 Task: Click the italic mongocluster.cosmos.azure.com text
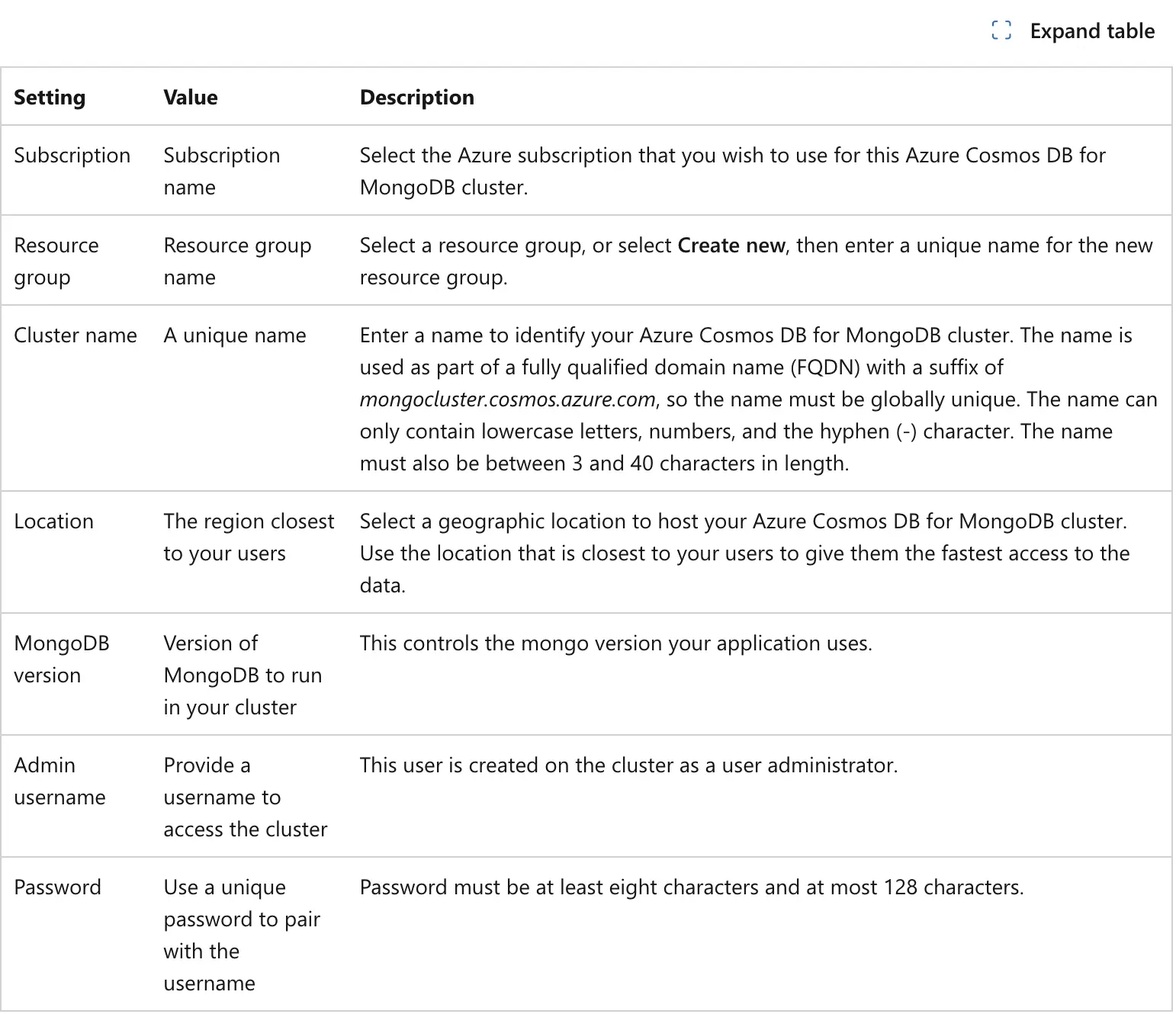[x=507, y=400]
